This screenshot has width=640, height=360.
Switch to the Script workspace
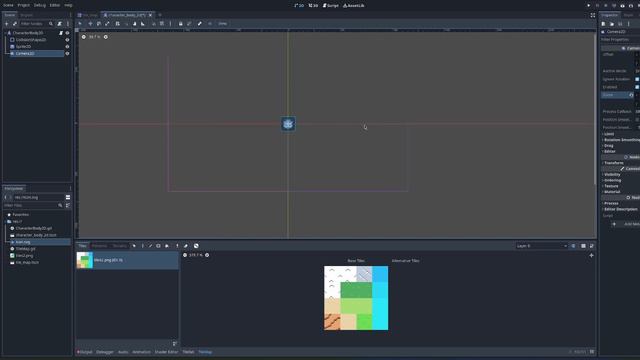pos(331,6)
